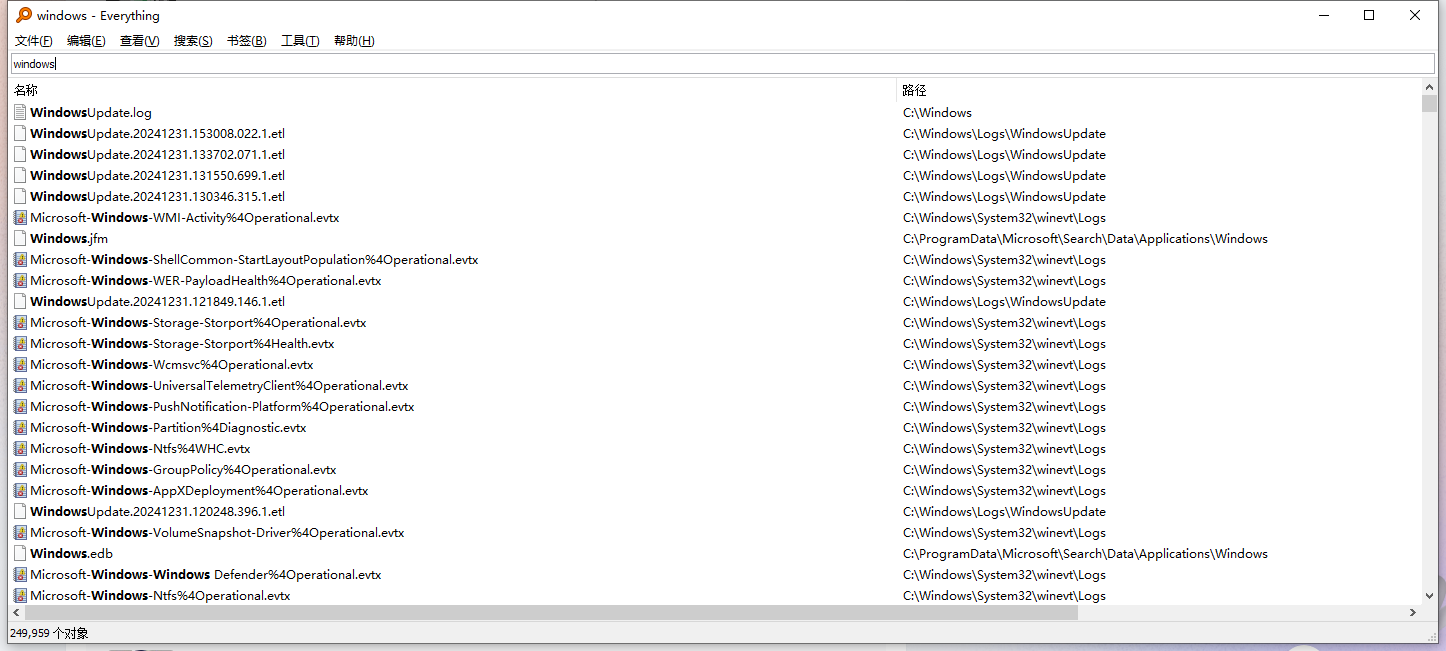Click path C:\Windows of WindowsUpdate.log row

click(937, 113)
